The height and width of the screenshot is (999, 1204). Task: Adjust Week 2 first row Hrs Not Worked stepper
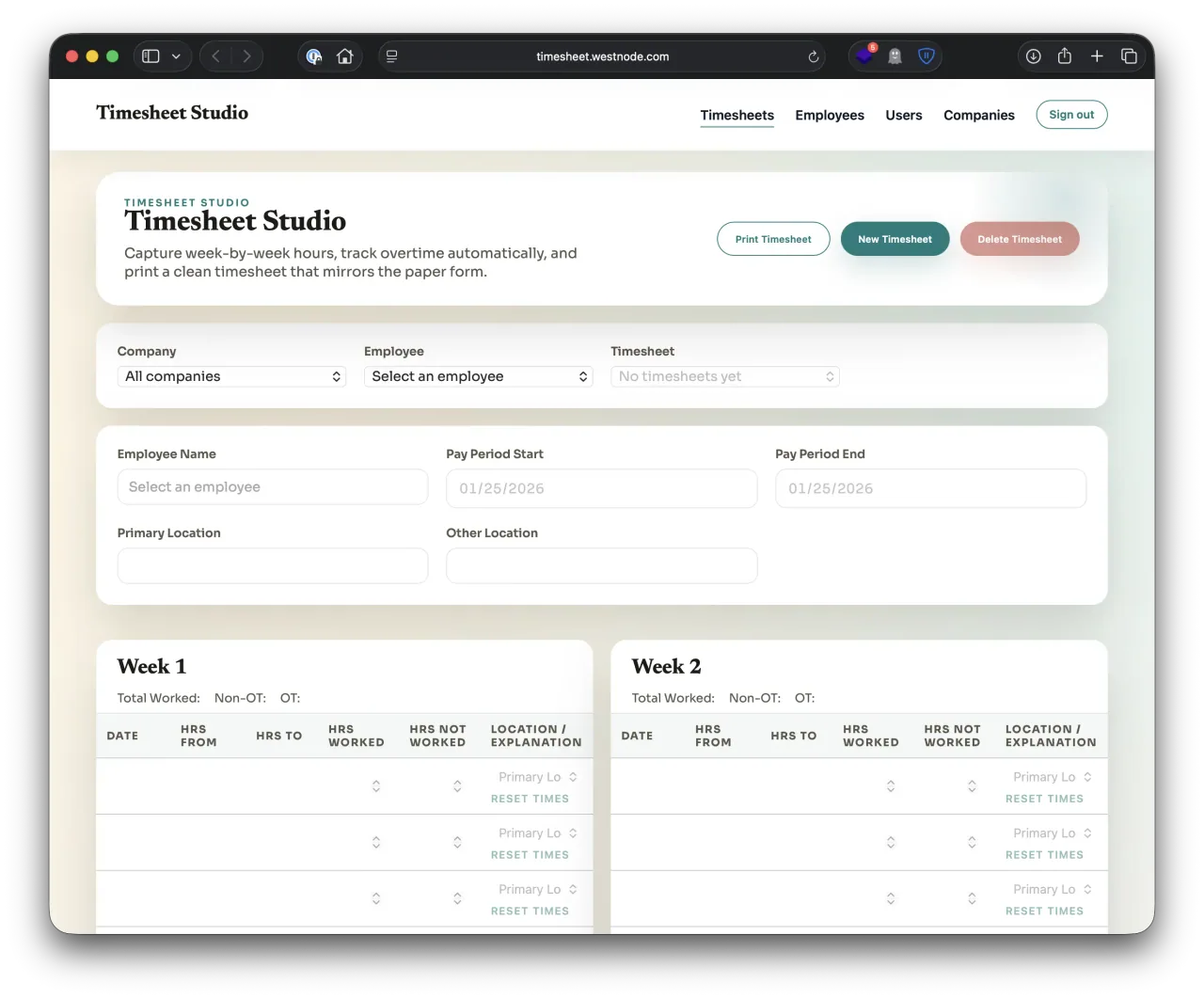(972, 786)
